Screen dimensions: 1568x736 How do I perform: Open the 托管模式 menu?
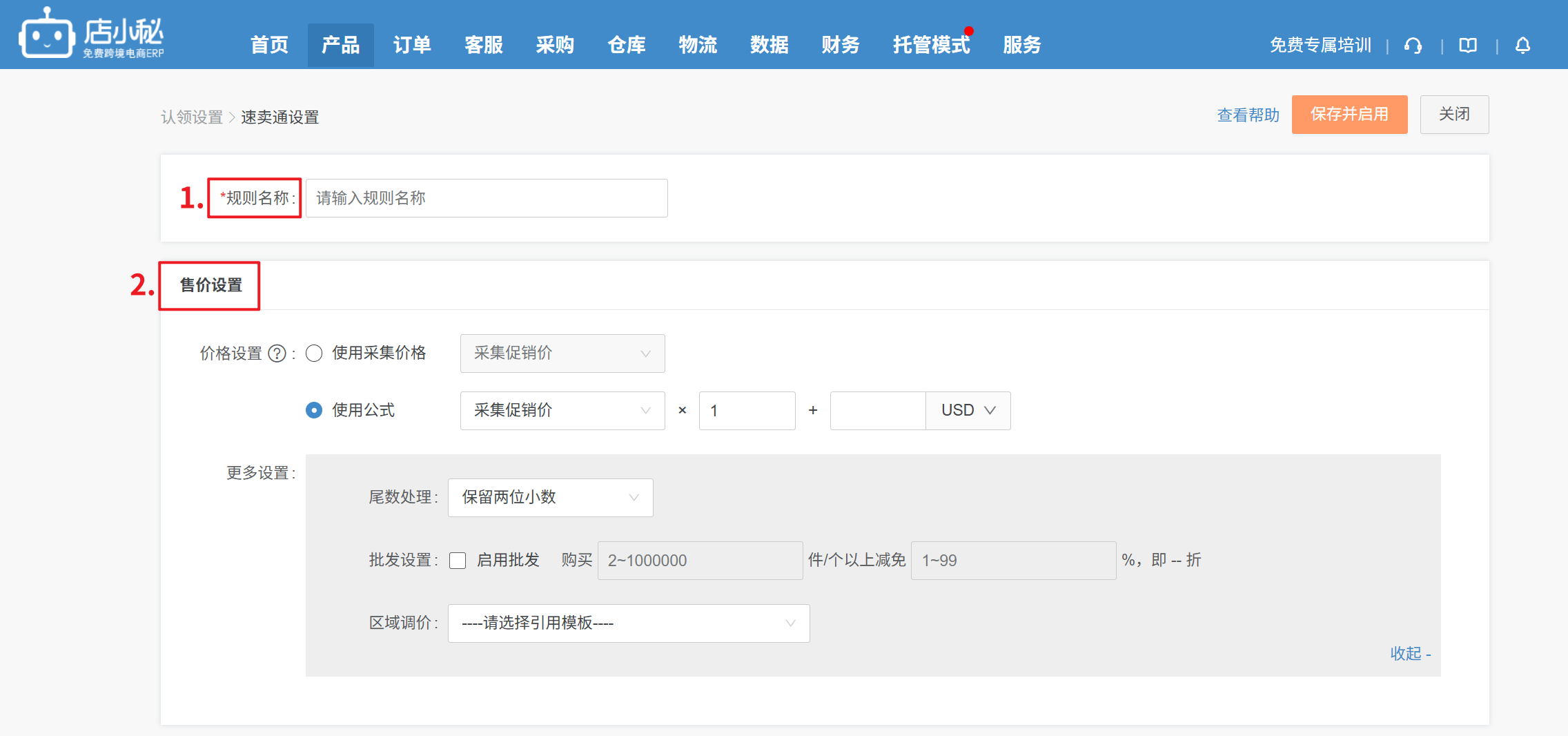click(x=931, y=46)
